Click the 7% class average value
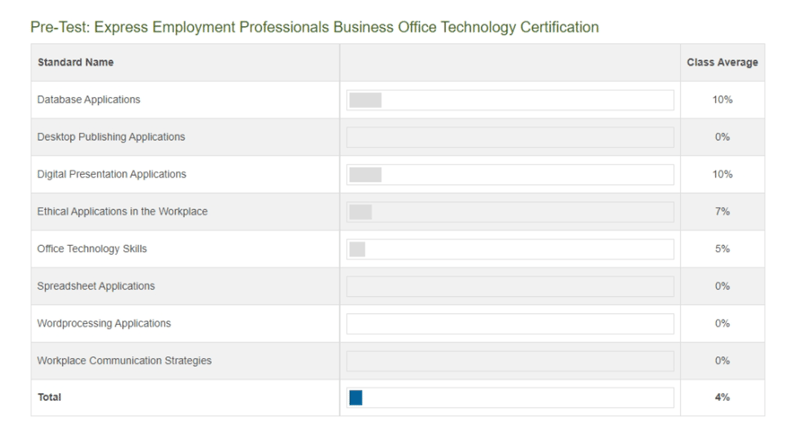This screenshot has height=443, width=800. [x=722, y=211]
